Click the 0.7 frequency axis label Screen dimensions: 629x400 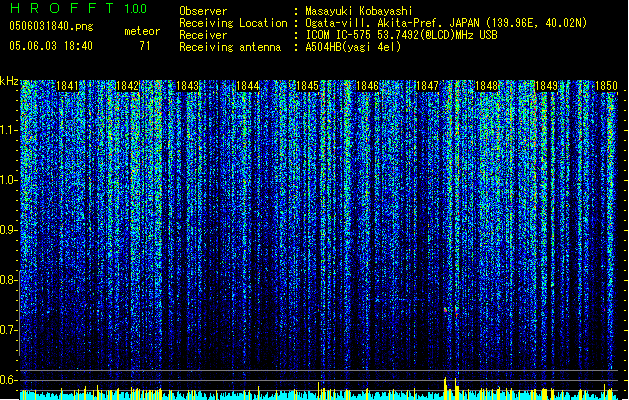pyautogui.click(x=8, y=330)
